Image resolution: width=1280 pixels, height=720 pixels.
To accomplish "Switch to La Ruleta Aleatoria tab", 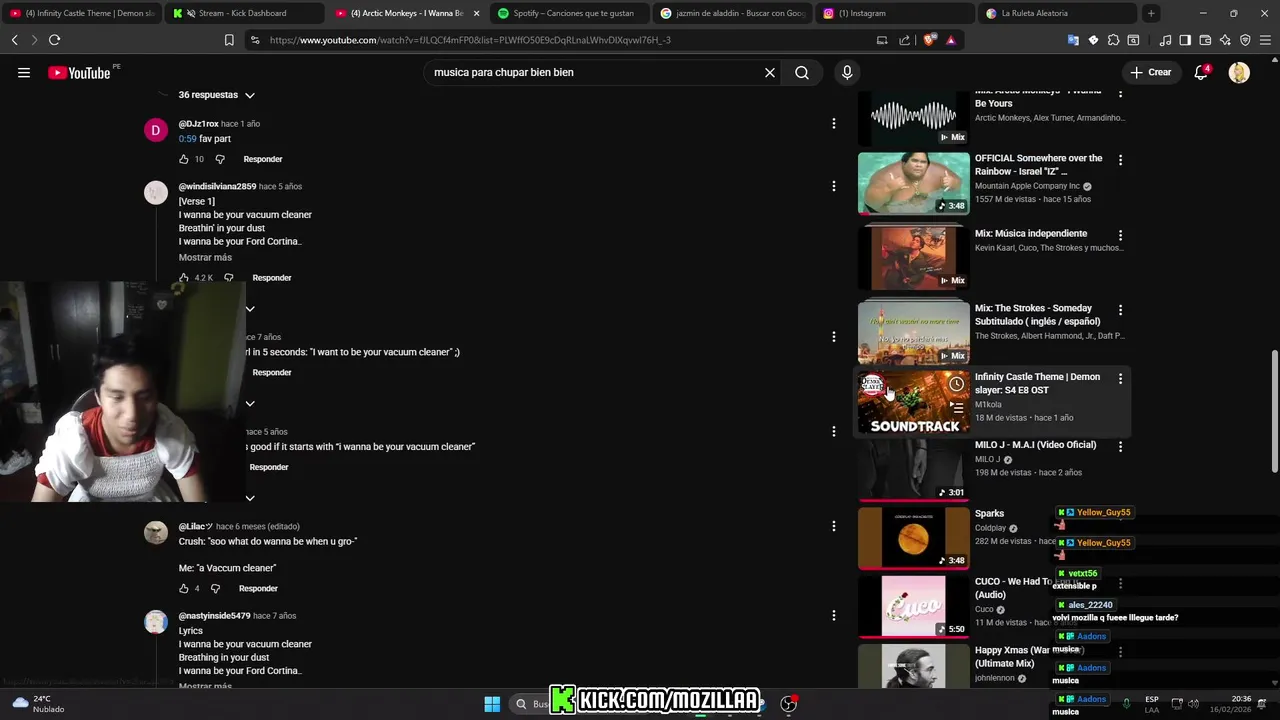I will click(x=1058, y=13).
